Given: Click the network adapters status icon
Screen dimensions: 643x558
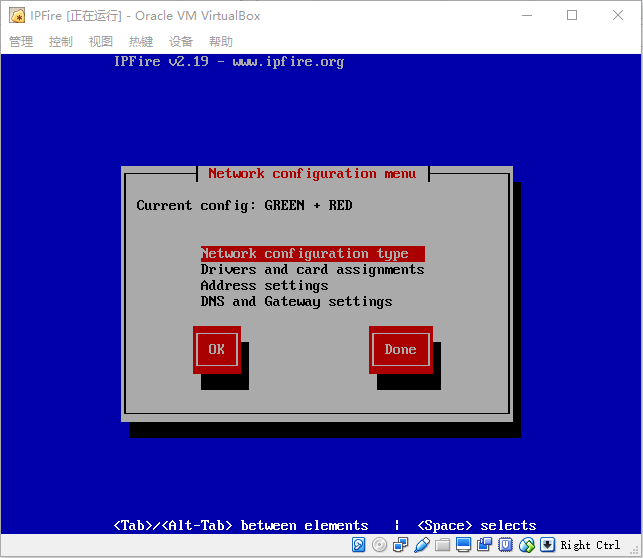Looking at the screenshot, I should click(x=400, y=545).
